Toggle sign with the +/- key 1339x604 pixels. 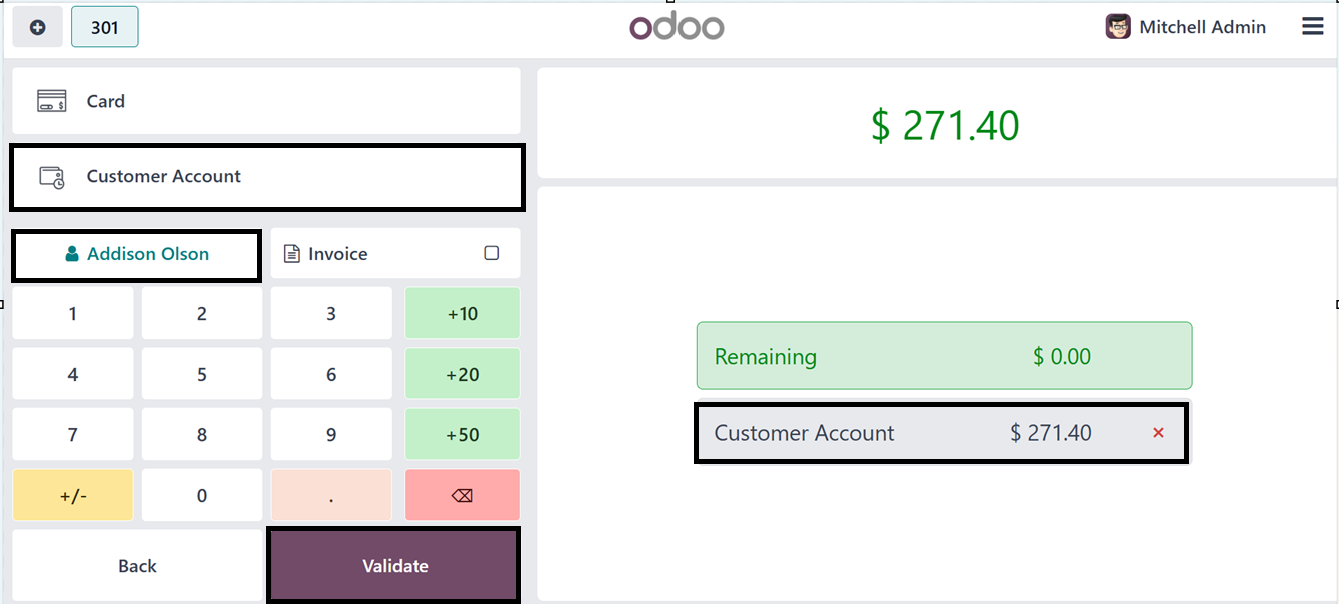72,495
